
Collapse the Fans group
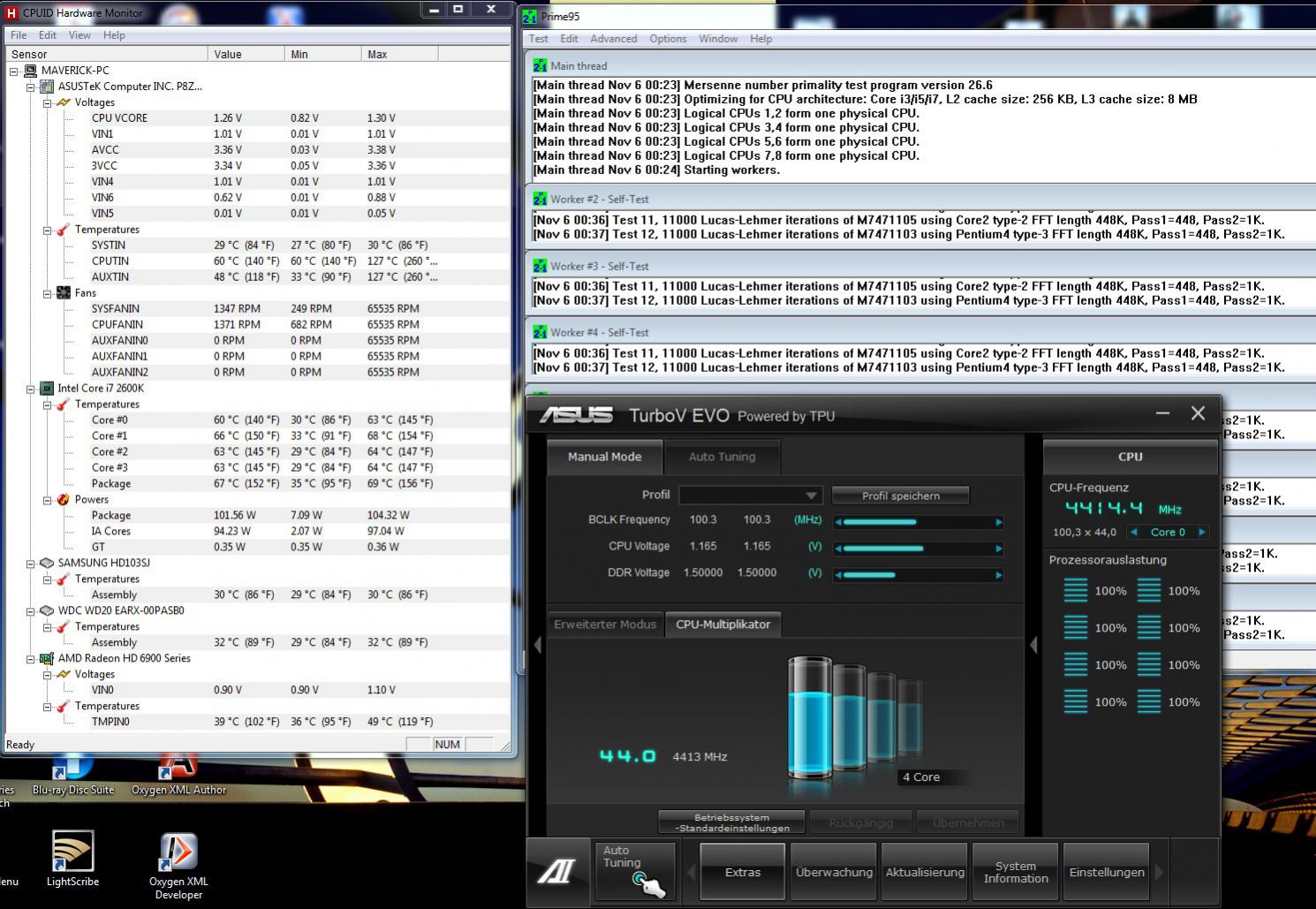point(48,293)
